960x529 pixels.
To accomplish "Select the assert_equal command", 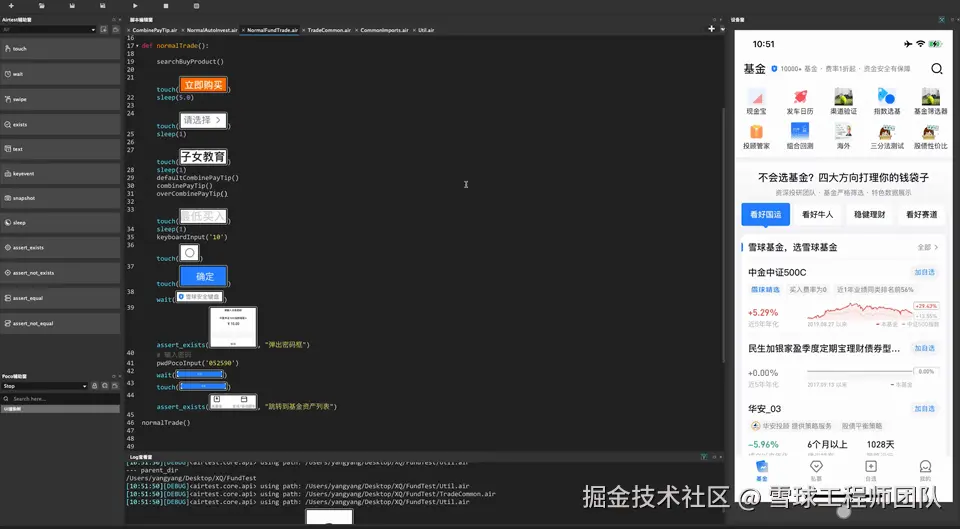I will pos(60,298).
